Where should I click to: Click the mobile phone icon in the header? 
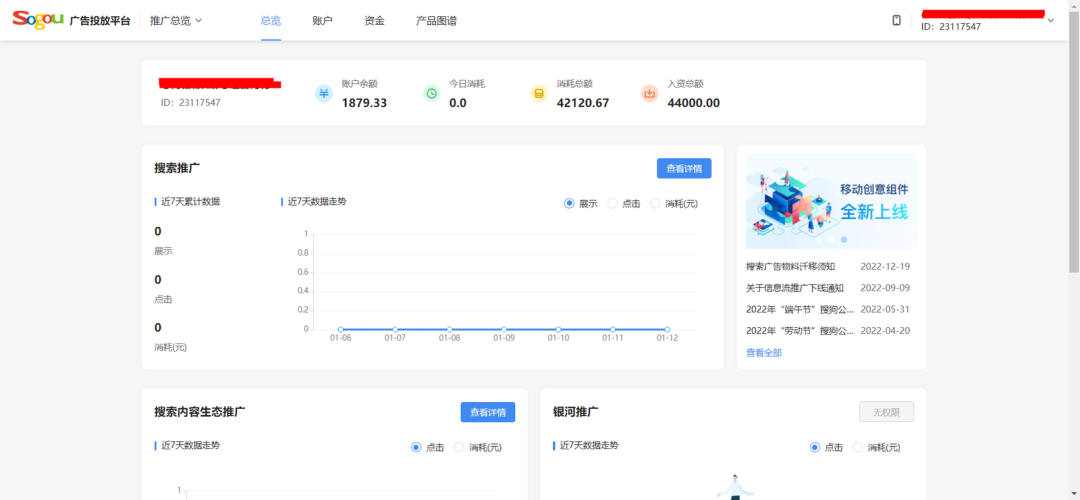[x=897, y=20]
